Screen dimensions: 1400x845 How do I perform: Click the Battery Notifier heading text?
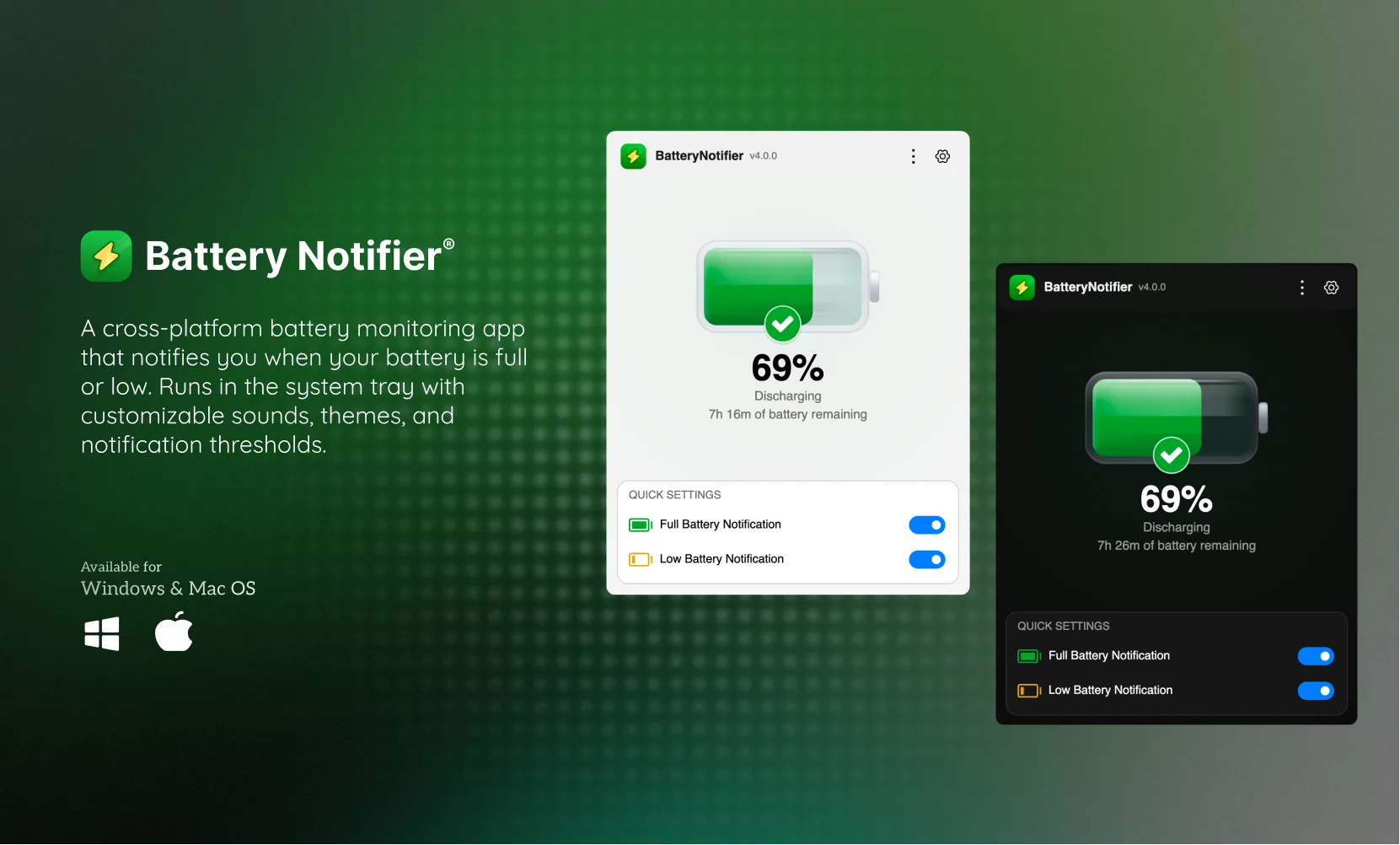(x=292, y=256)
